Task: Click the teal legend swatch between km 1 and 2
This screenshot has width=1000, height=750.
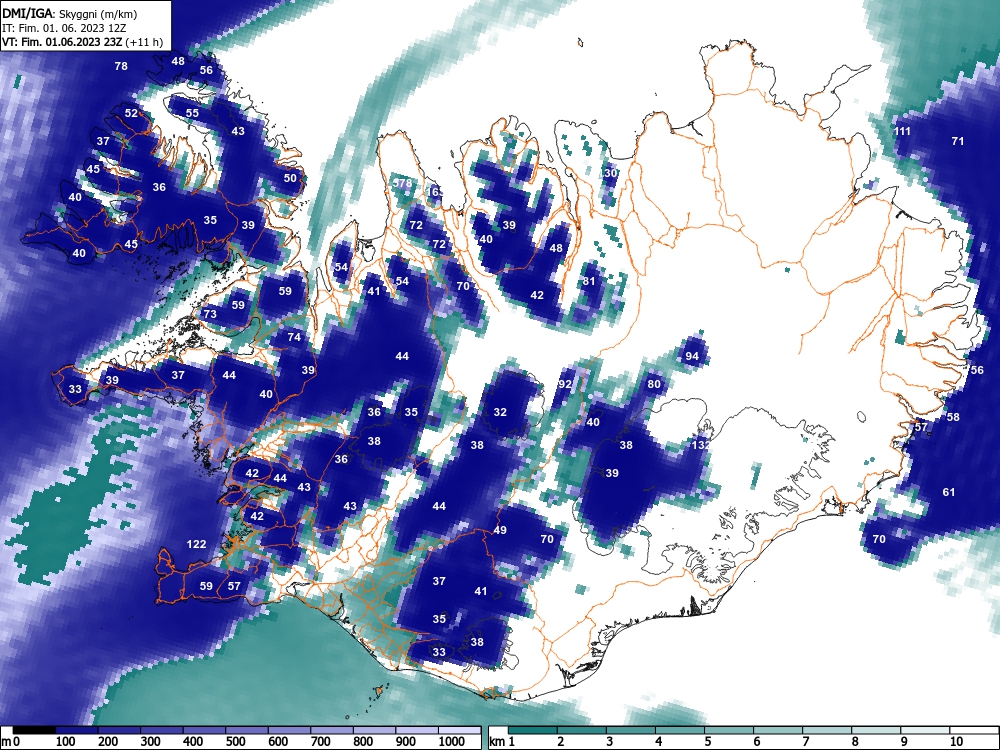Action: (533, 730)
